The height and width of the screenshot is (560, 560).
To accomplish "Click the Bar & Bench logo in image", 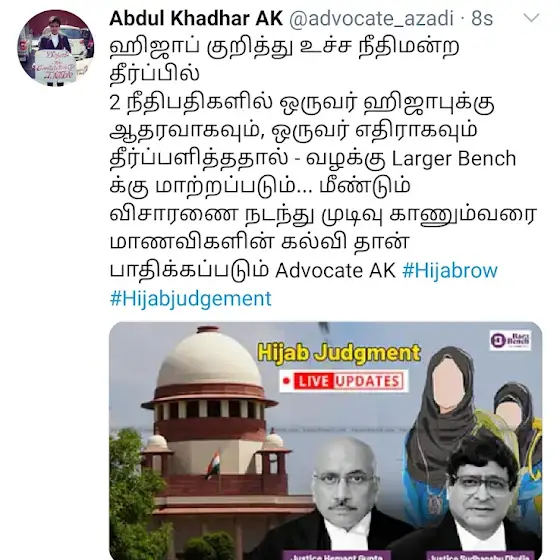I will [510, 340].
